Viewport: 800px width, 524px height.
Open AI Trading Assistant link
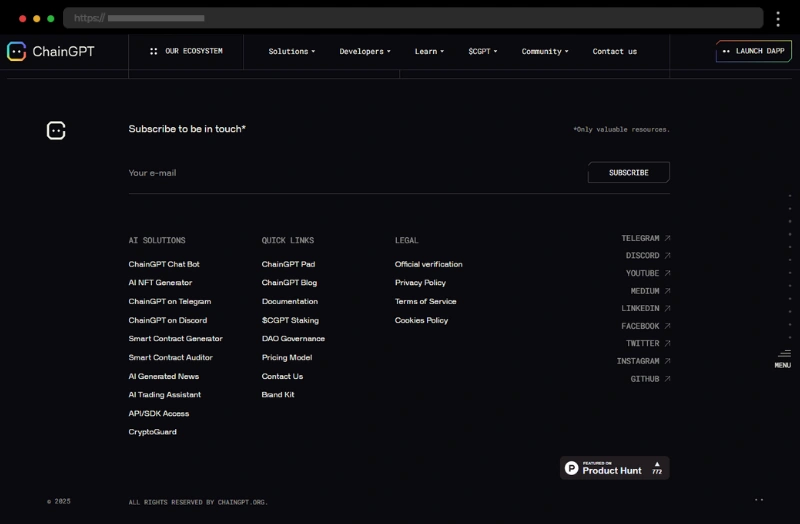coord(164,395)
